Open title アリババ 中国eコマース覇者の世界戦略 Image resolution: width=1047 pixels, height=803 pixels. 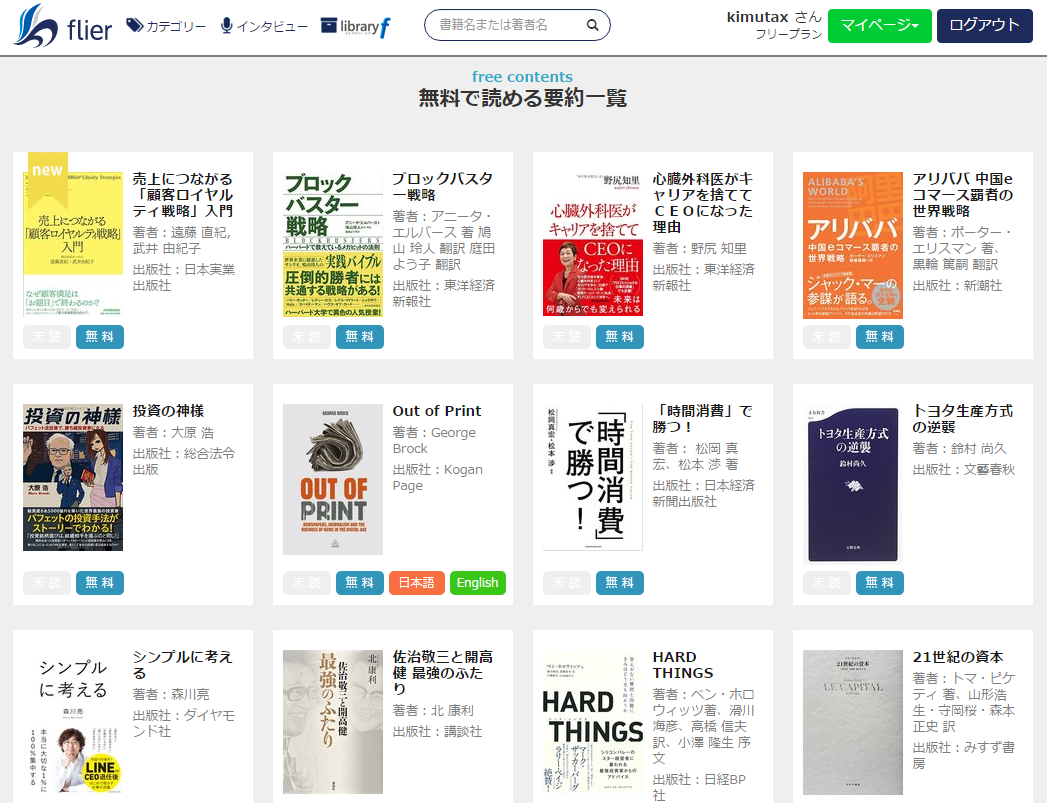tap(962, 195)
